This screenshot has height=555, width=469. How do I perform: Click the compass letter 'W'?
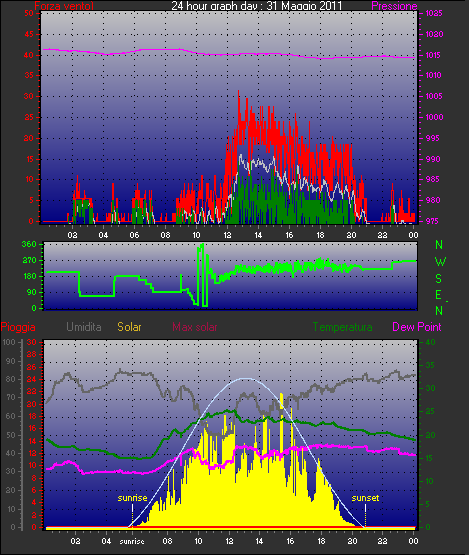pyautogui.click(x=440, y=262)
